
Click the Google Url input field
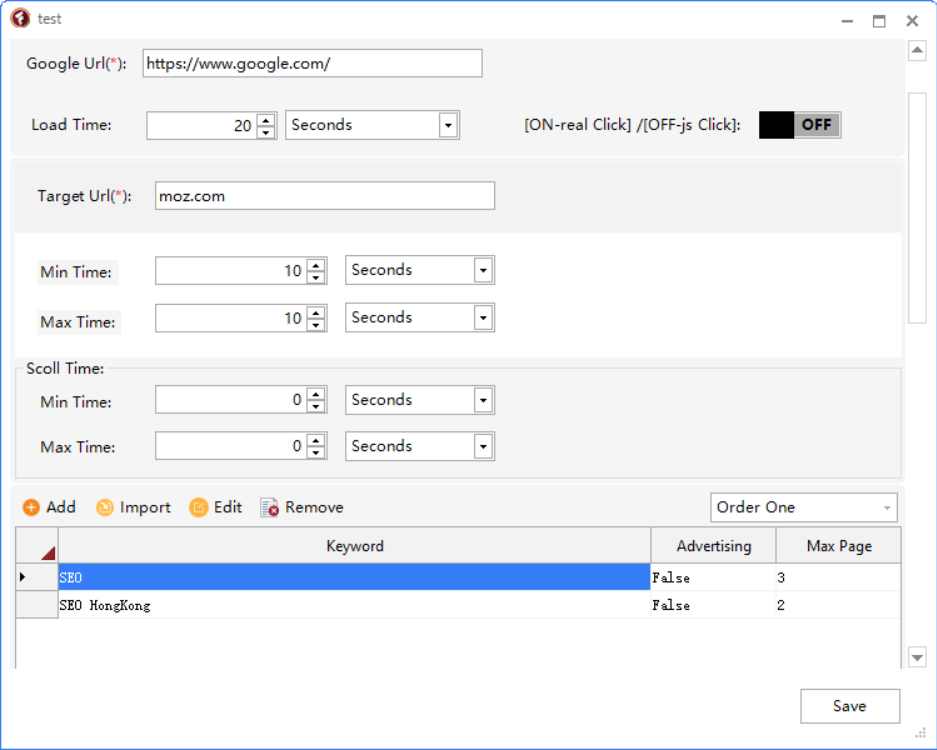pos(313,63)
